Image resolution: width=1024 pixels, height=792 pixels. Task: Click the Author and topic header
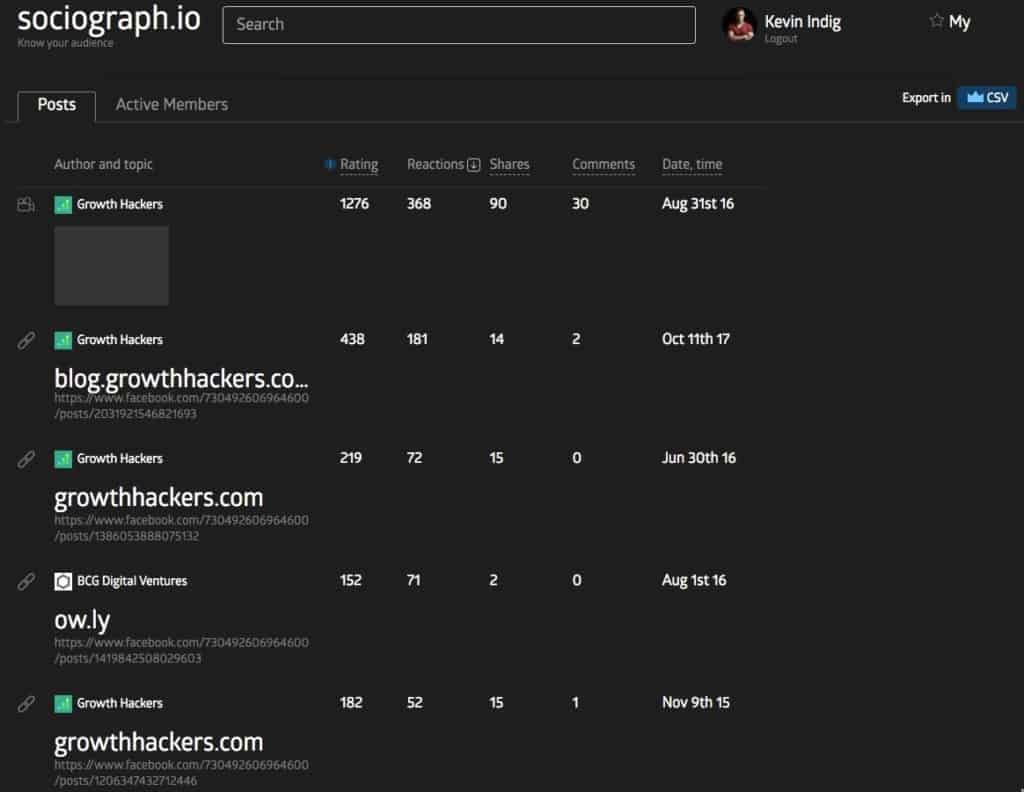[103, 165]
